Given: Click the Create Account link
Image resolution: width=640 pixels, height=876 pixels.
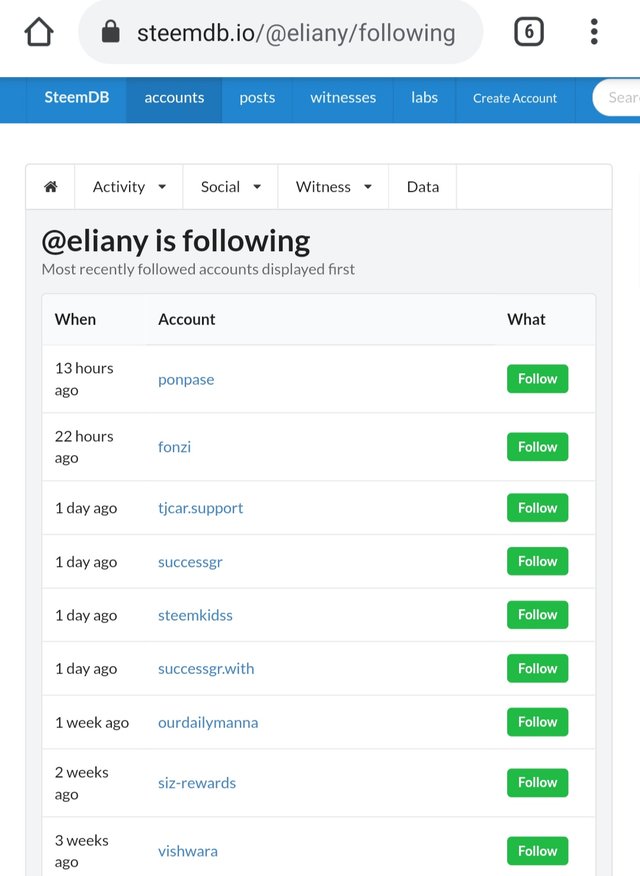Looking at the screenshot, I should point(515,98).
